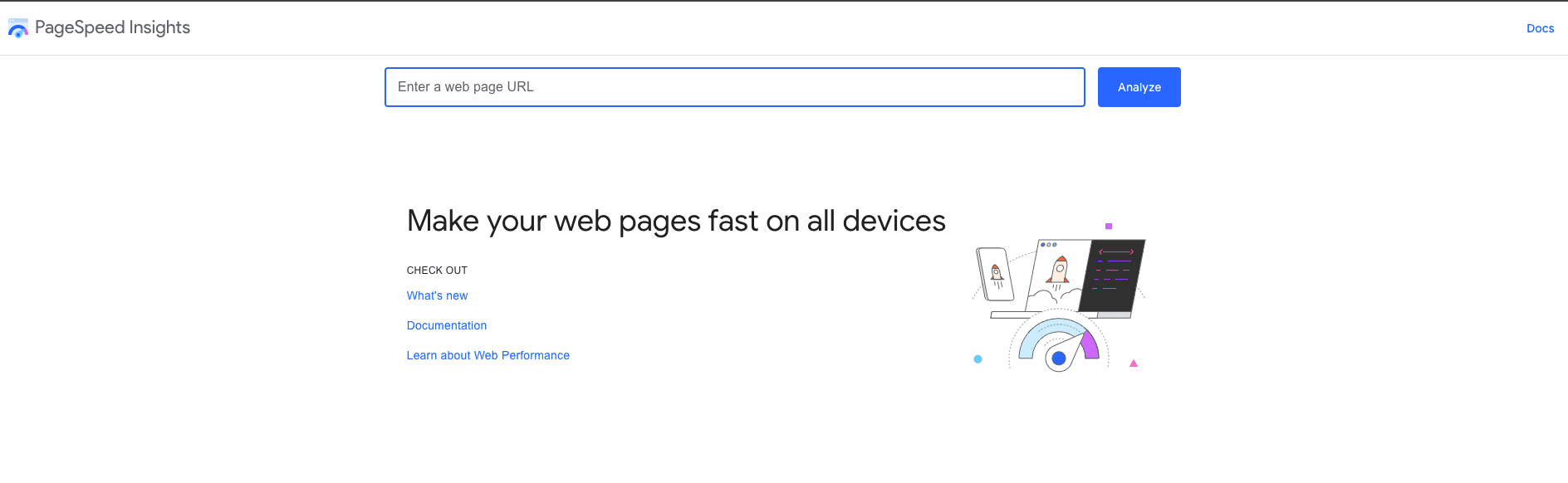
Task: Click the PageSpeed Insights title text
Action: click(x=113, y=27)
